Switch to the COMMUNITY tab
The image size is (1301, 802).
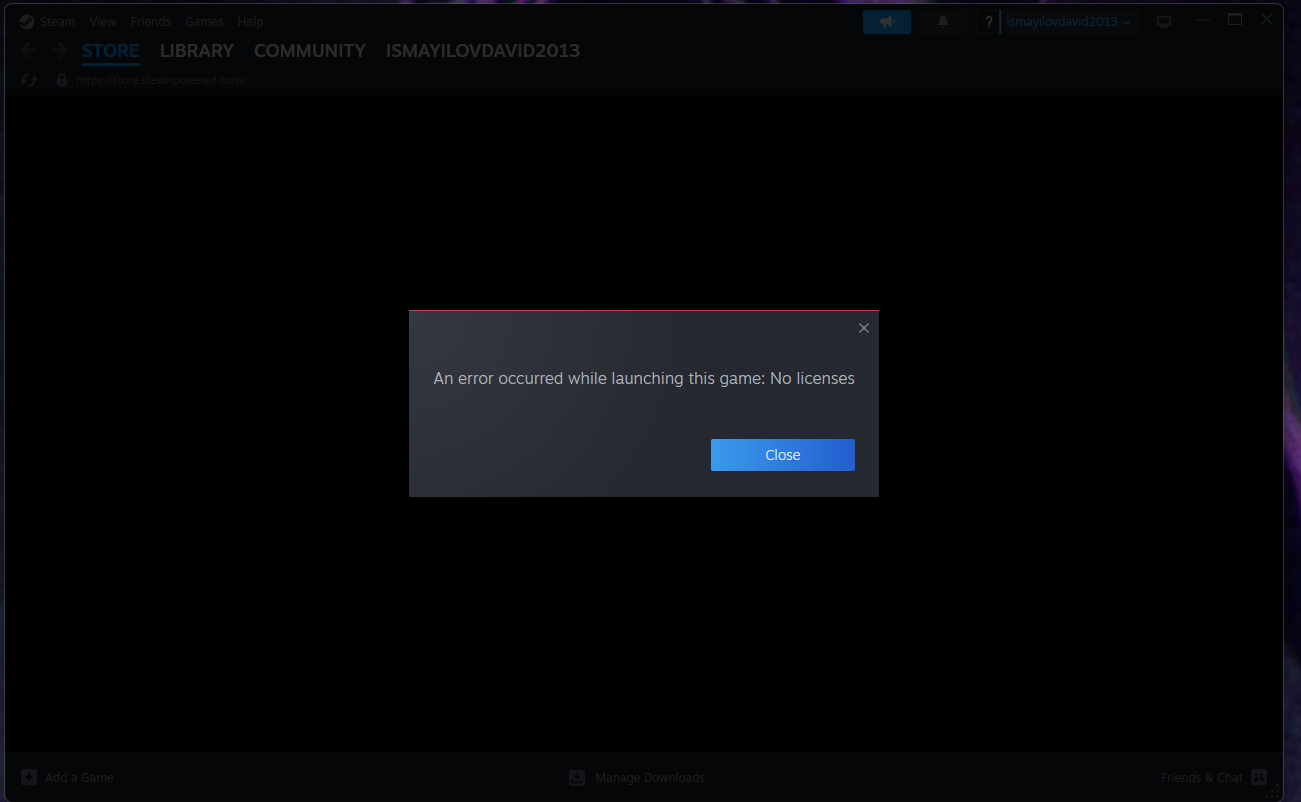click(310, 51)
